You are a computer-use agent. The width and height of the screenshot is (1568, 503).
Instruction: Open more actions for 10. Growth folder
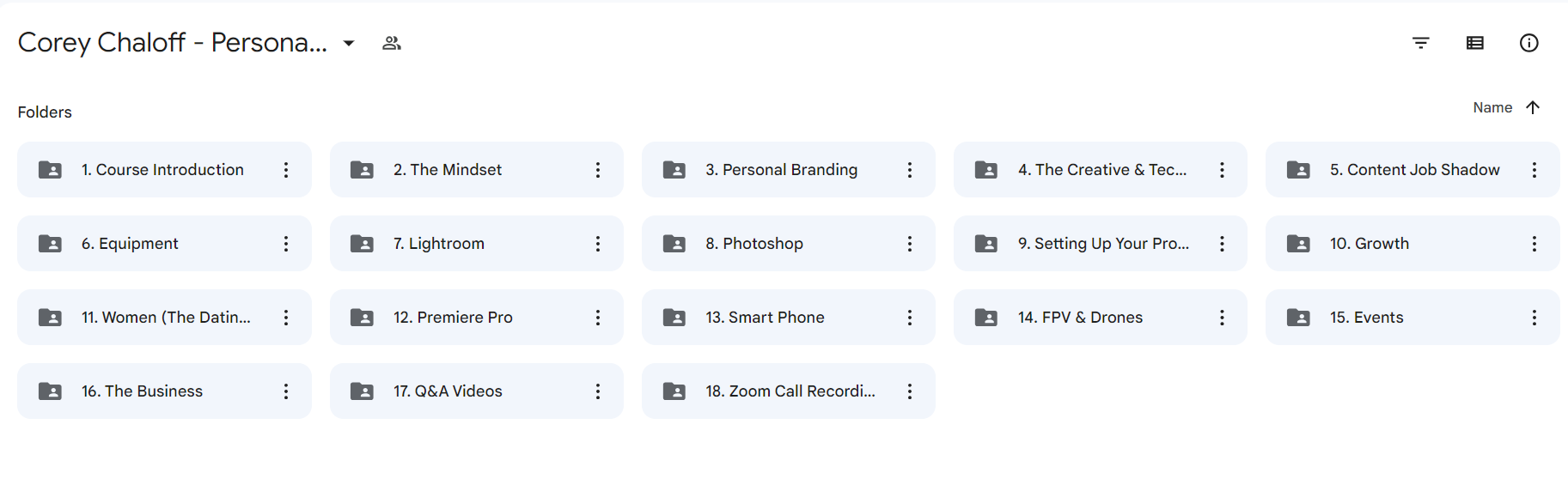[x=1534, y=244]
